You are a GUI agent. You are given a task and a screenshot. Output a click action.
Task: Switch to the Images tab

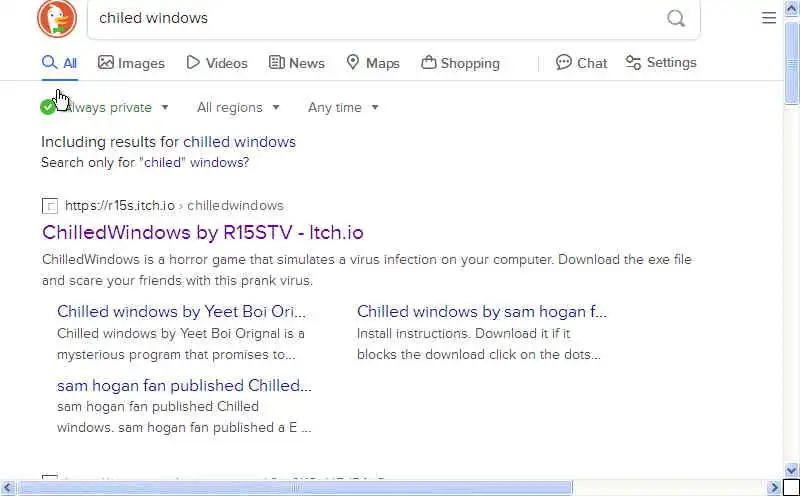[x=131, y=63]
